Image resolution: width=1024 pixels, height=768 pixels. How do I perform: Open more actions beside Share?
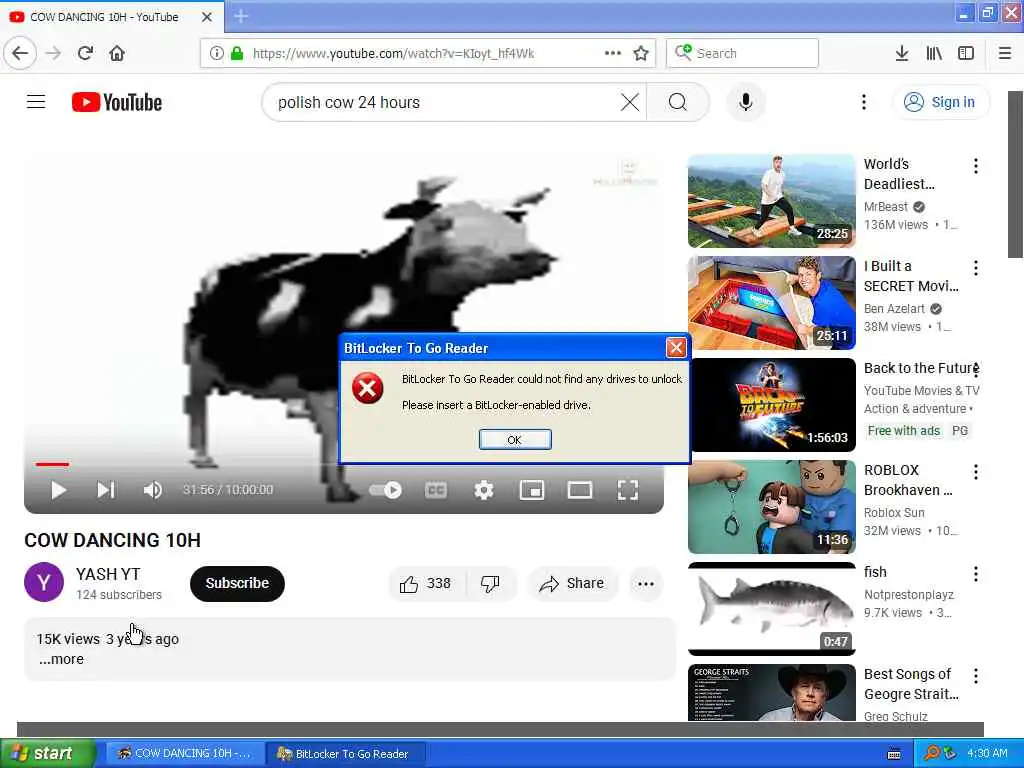pos(646,584)
